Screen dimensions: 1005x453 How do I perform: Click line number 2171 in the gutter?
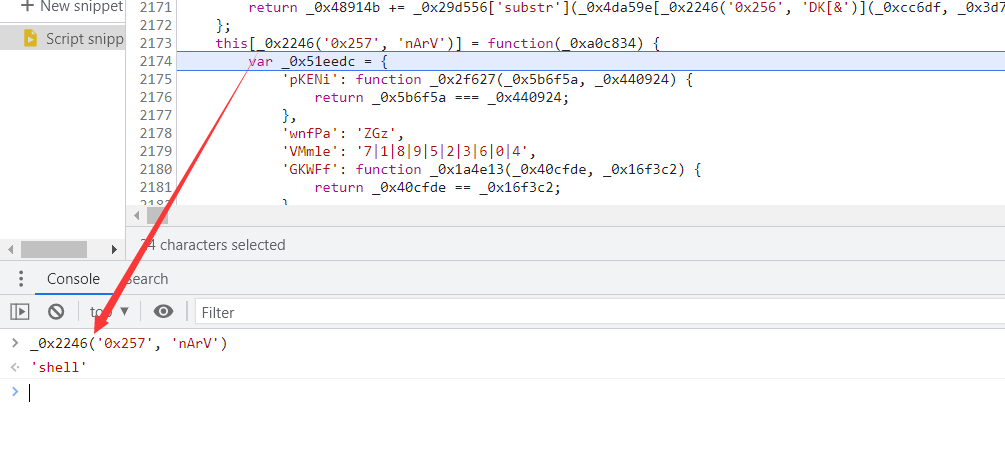click(156, 7)
